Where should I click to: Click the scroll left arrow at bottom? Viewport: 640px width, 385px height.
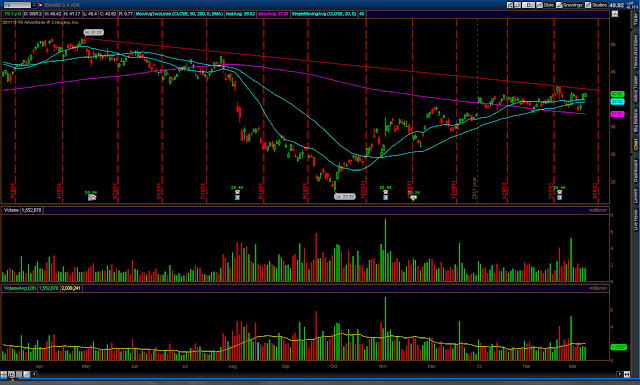click(34, 374)
